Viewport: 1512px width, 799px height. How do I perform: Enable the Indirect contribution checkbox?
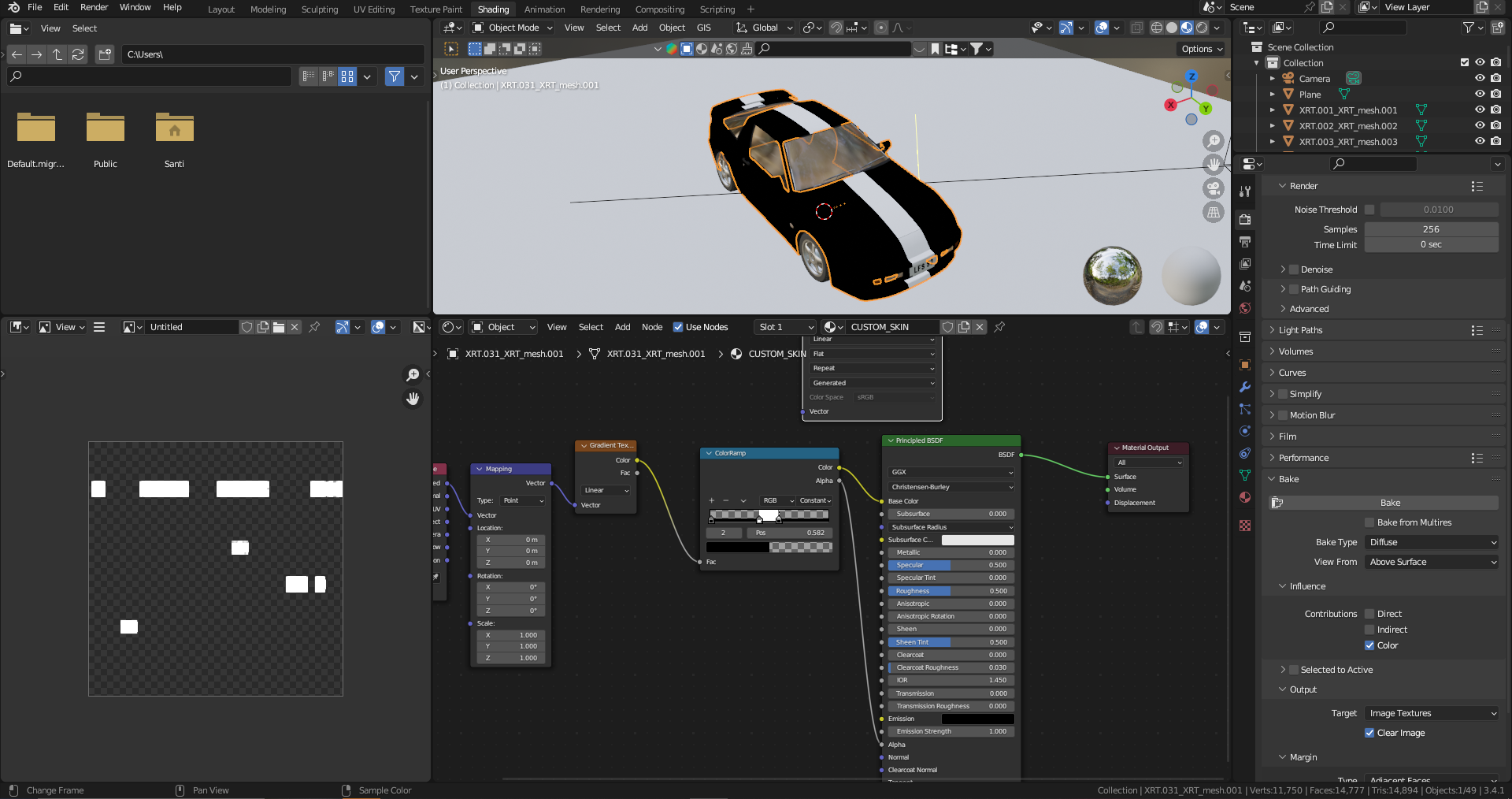[x=1369, y=630]
